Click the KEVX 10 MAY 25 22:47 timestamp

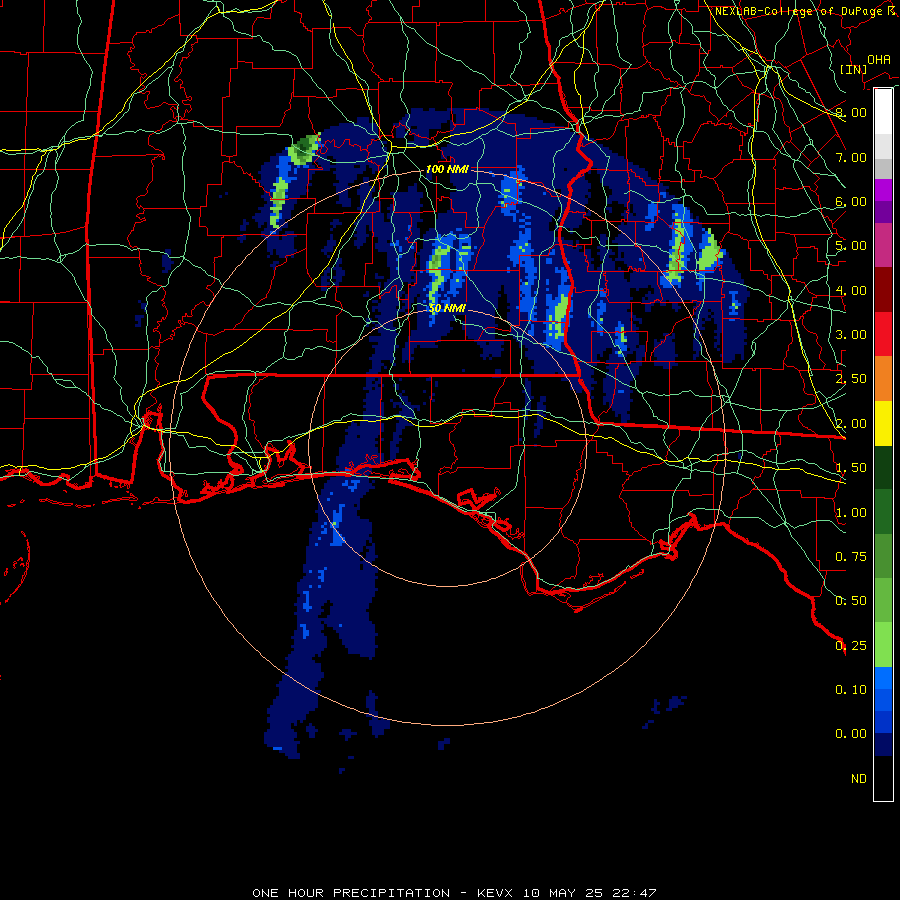pyautogui.click(x=567, y=893)
